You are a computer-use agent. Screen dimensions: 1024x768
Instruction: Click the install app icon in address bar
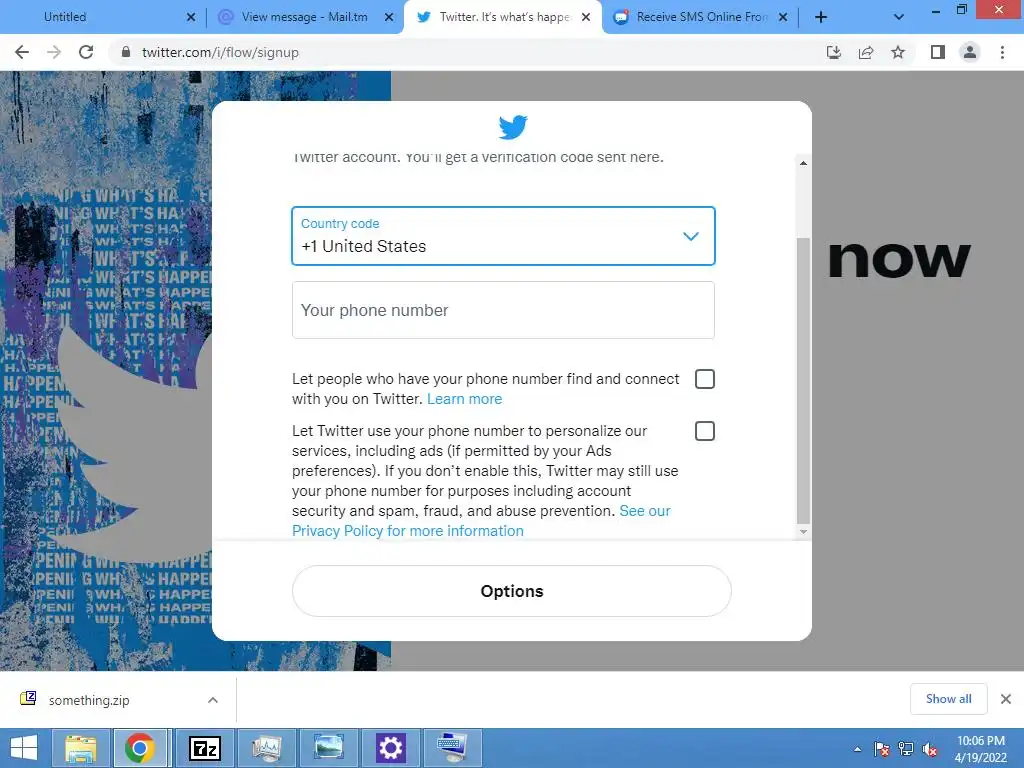833,52
